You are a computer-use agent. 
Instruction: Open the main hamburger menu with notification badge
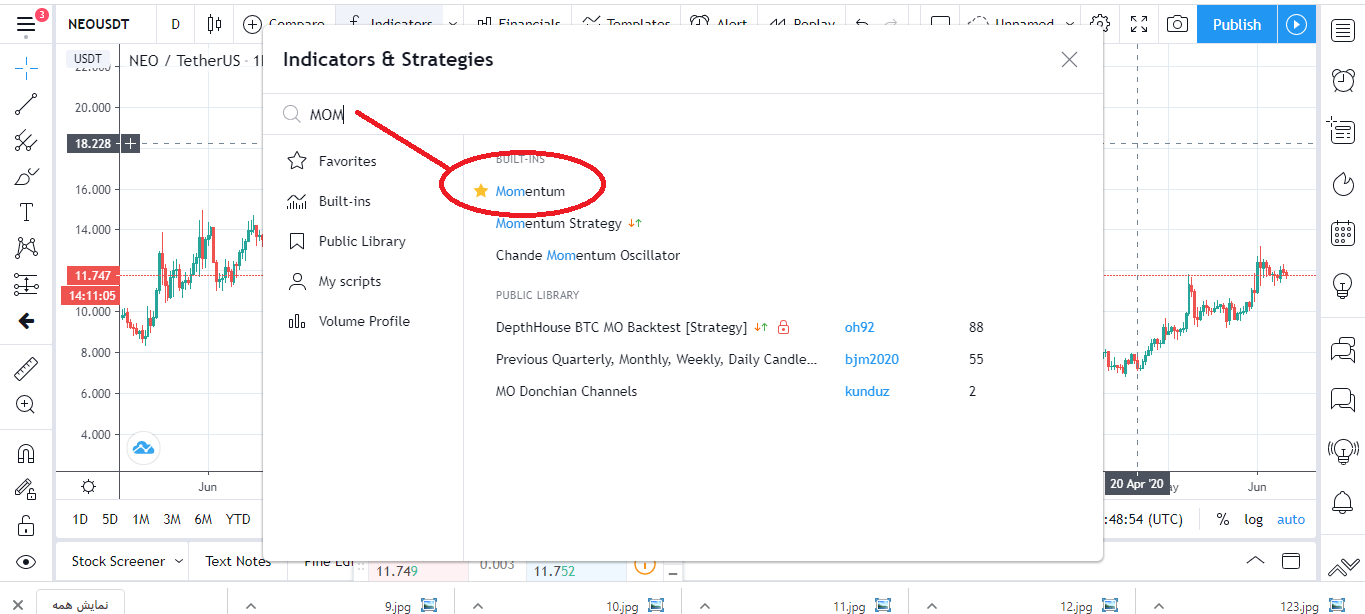27,24
